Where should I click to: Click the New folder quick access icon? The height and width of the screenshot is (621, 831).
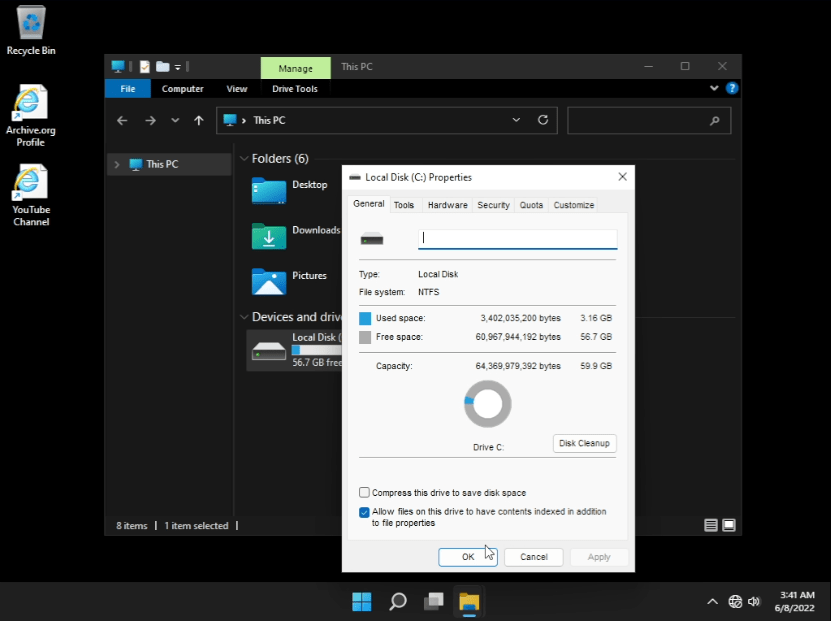pos(163,67)
